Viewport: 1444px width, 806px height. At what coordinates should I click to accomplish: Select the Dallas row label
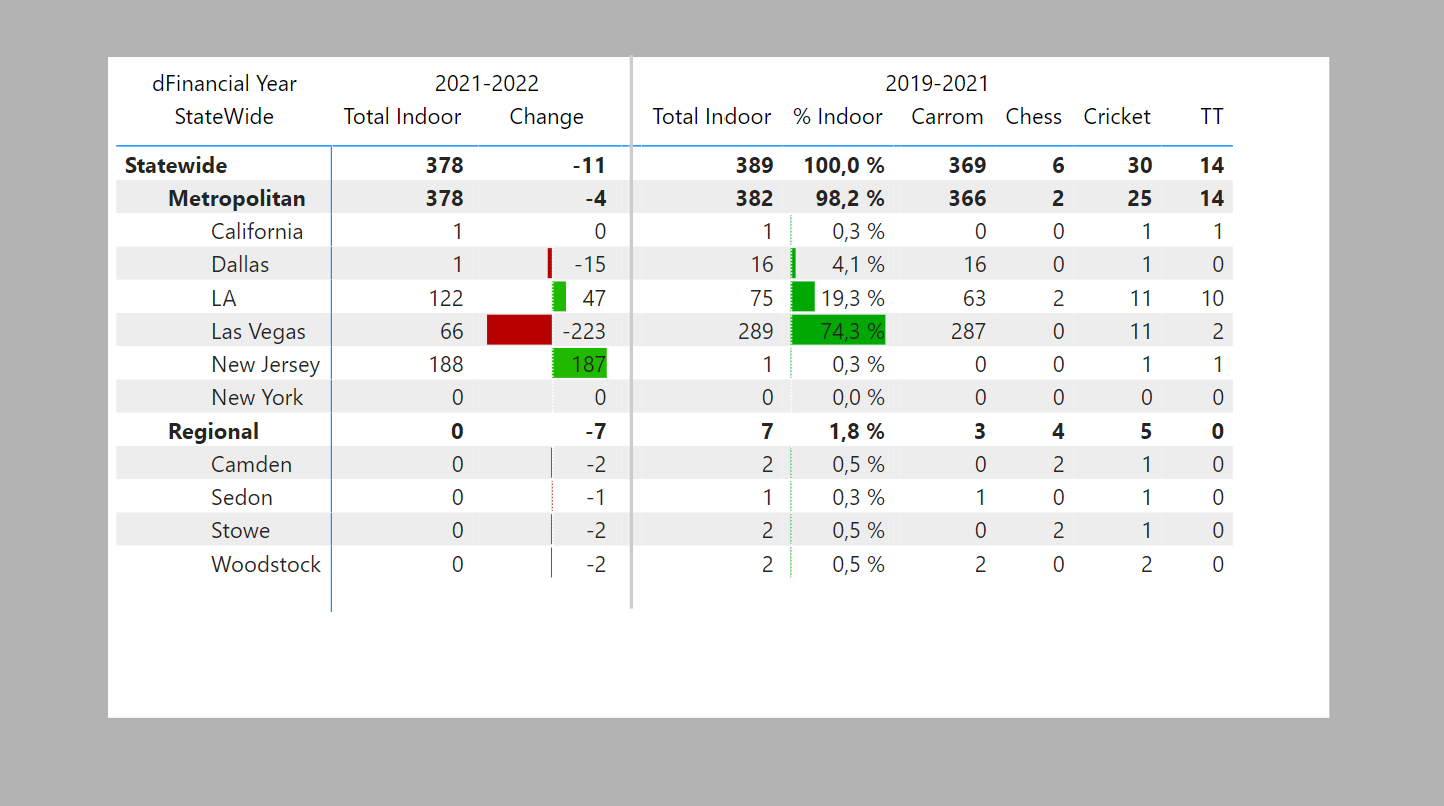[x=240, y=265]
